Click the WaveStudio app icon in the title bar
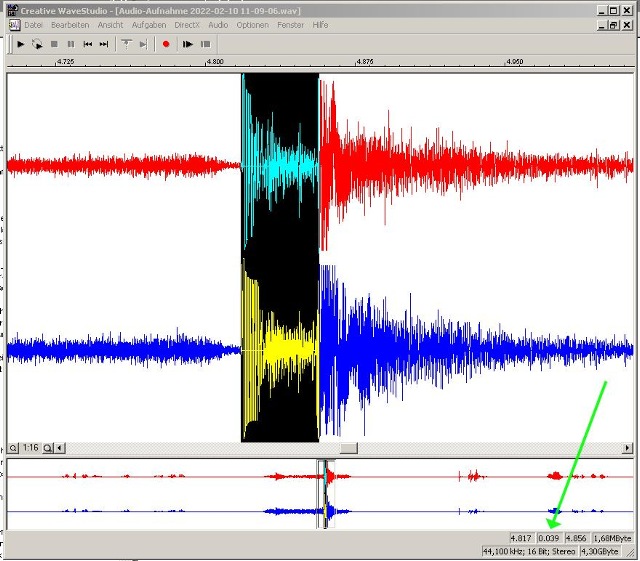Image resolution: width=640 pixels, height=561 pixels. pyautogui.click(x=13, y=10)
